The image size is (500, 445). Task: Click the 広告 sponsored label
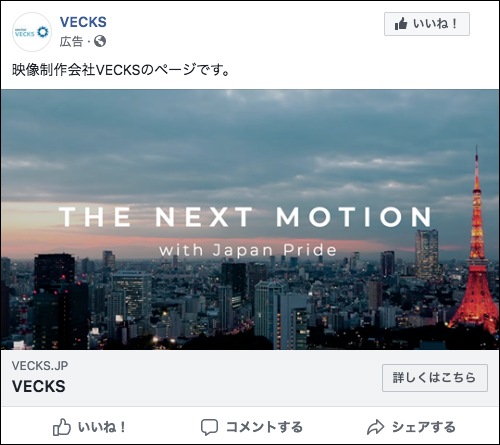[71, 42]
